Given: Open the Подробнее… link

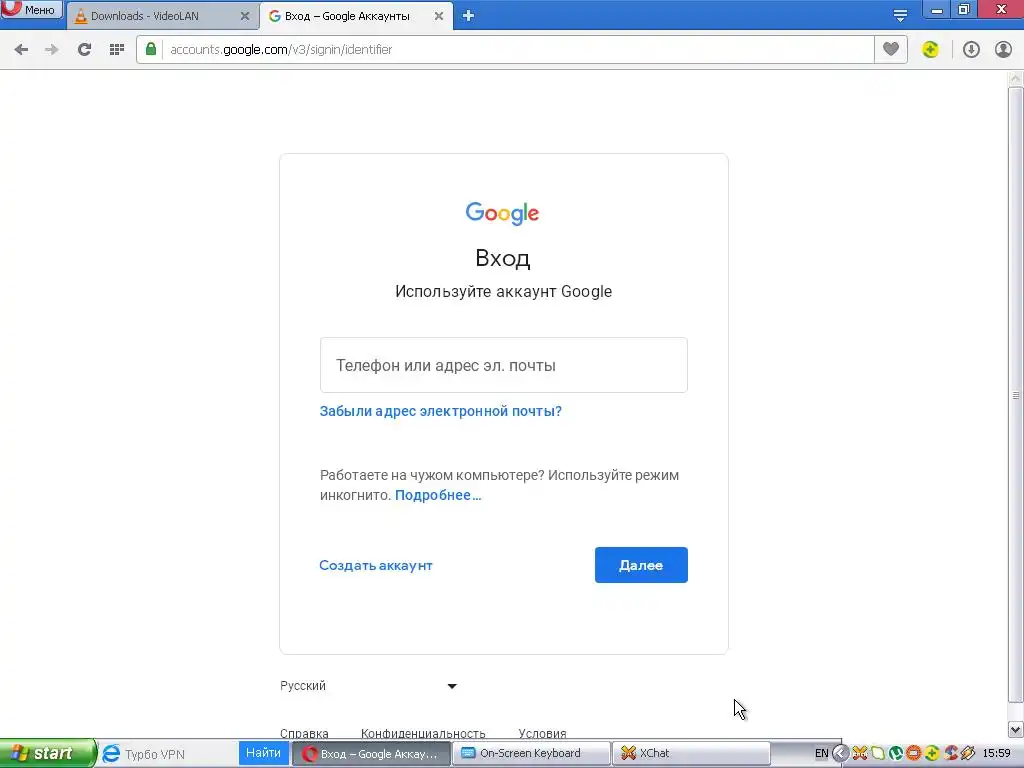Looking at the screenshot, I should (438, 495).
